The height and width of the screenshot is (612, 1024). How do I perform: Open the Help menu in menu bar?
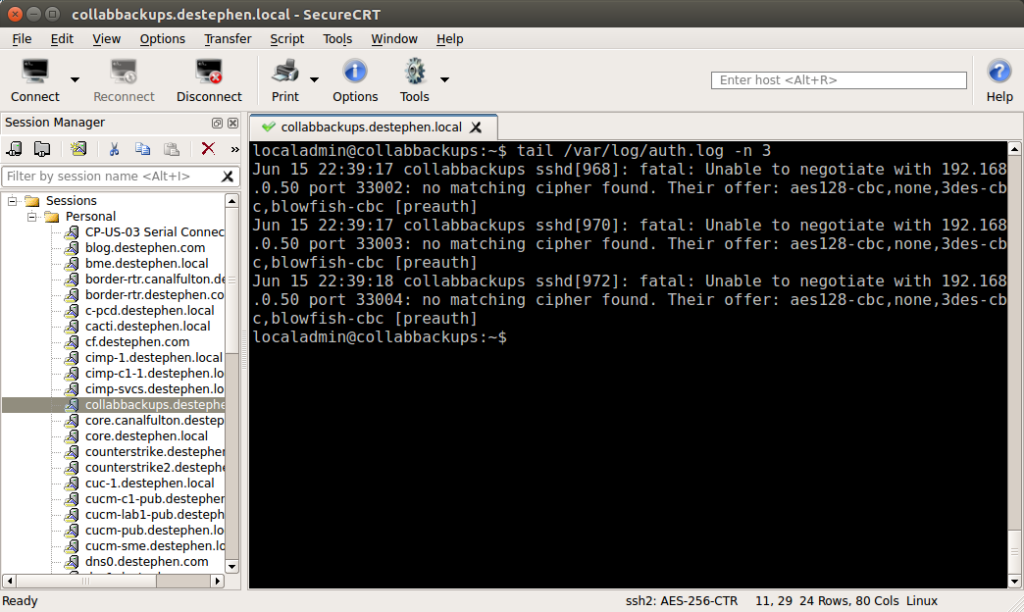coord(449,39)
